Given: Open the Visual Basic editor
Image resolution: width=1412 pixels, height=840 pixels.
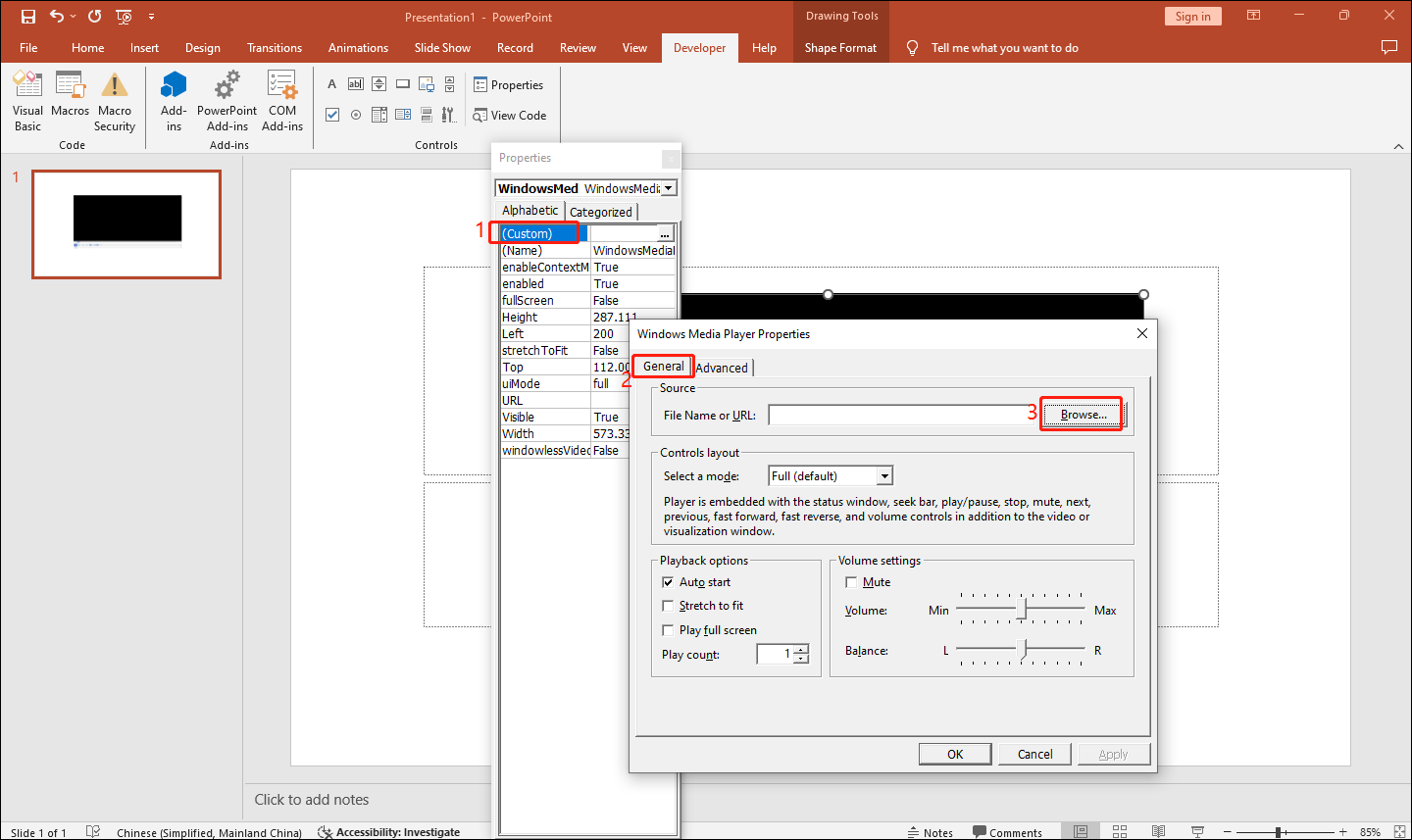Looking at the screenshot, I should click(x=27, y=101).
